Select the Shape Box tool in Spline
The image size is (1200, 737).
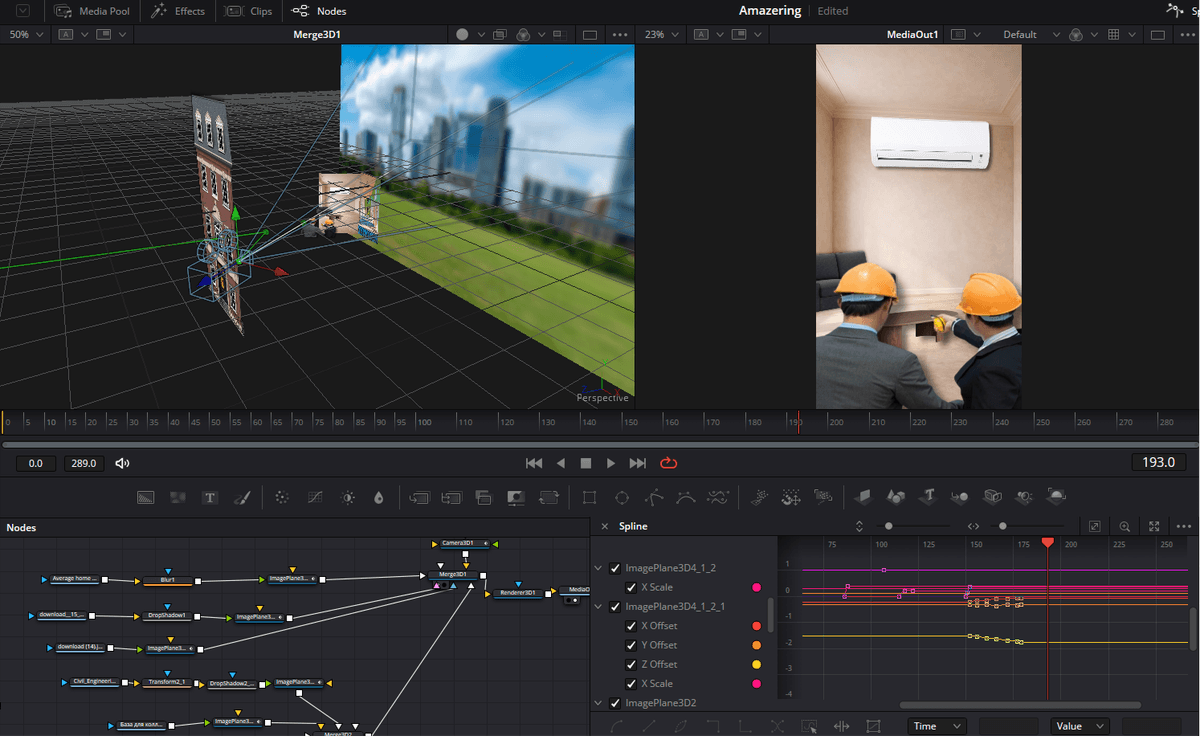[x=873, y=726]
